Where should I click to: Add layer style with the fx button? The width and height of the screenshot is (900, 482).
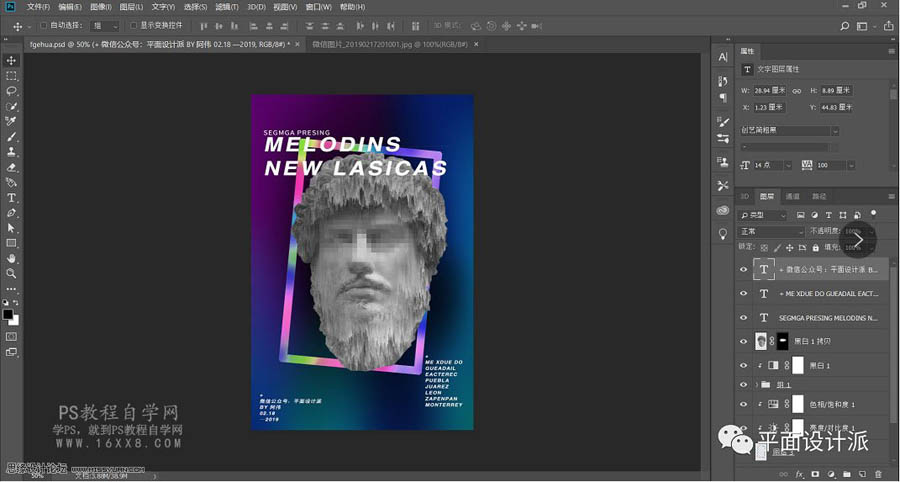tap(799, 475)
